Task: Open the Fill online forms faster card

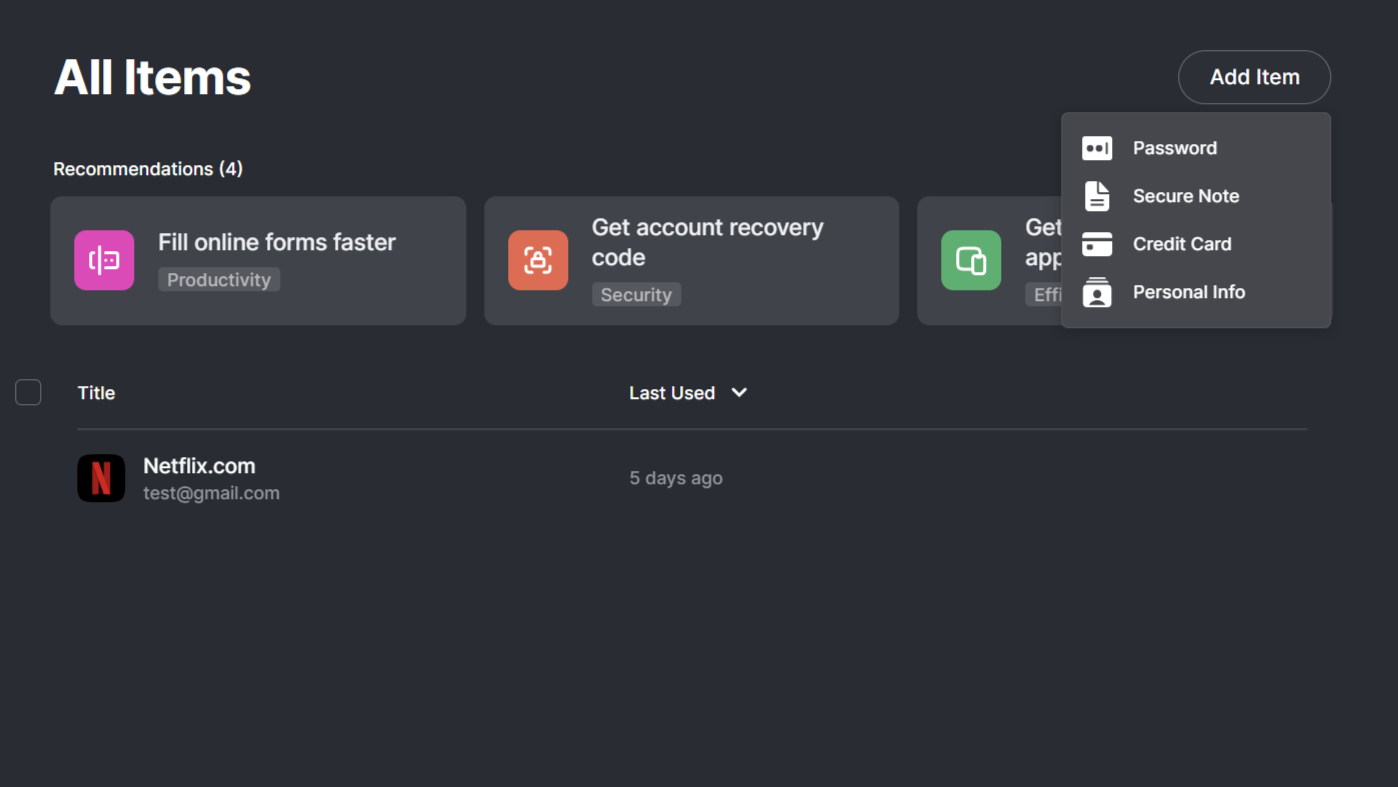Action: (258, 260)
